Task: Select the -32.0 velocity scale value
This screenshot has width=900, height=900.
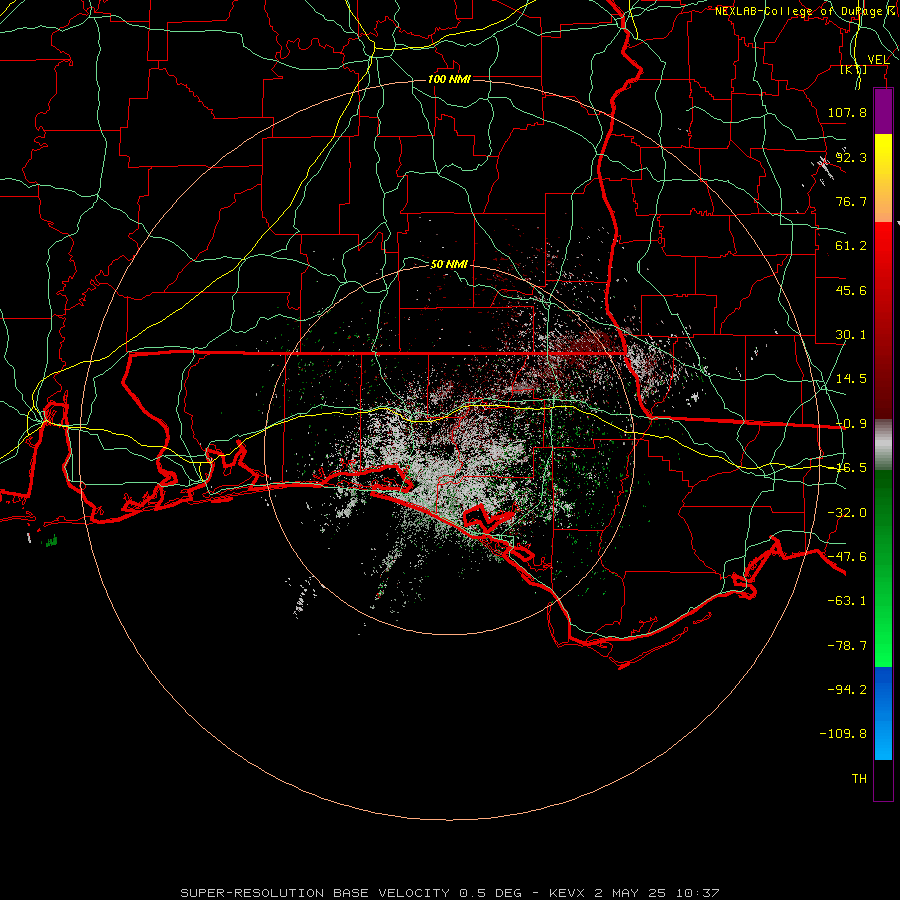Action: point(847,513)
